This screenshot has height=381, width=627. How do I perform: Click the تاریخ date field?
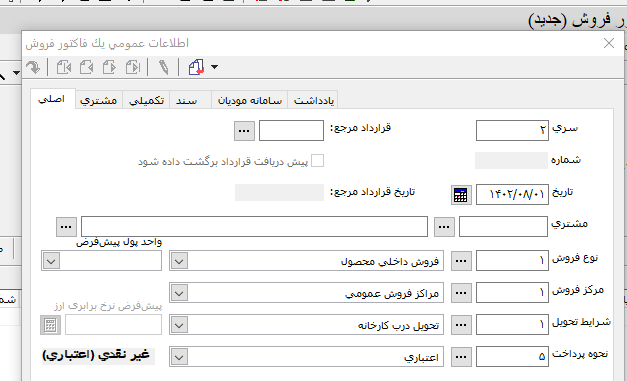pyautogui.click(x=512, y=195)
